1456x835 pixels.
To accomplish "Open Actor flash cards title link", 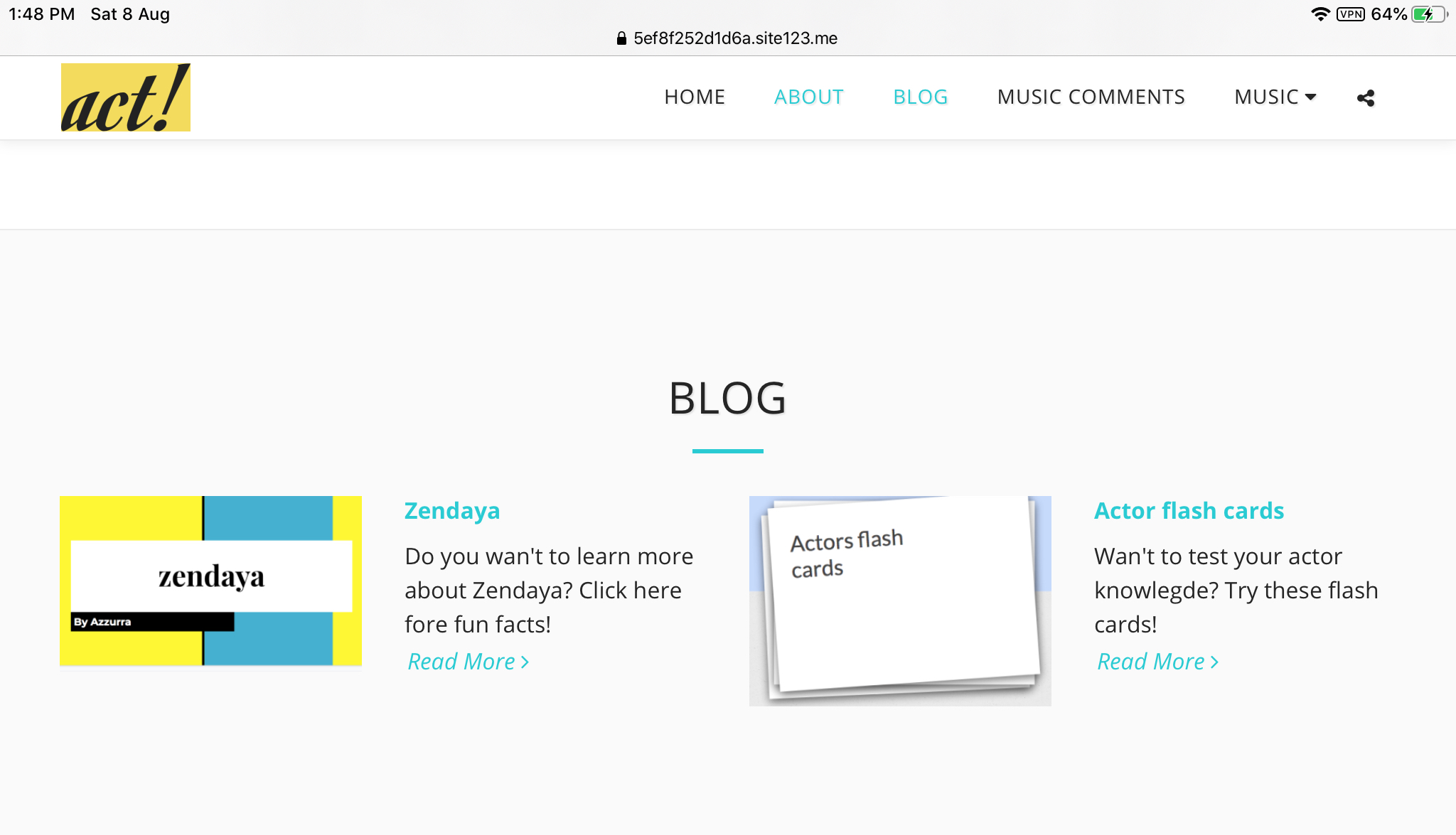I will point(1189,511).
